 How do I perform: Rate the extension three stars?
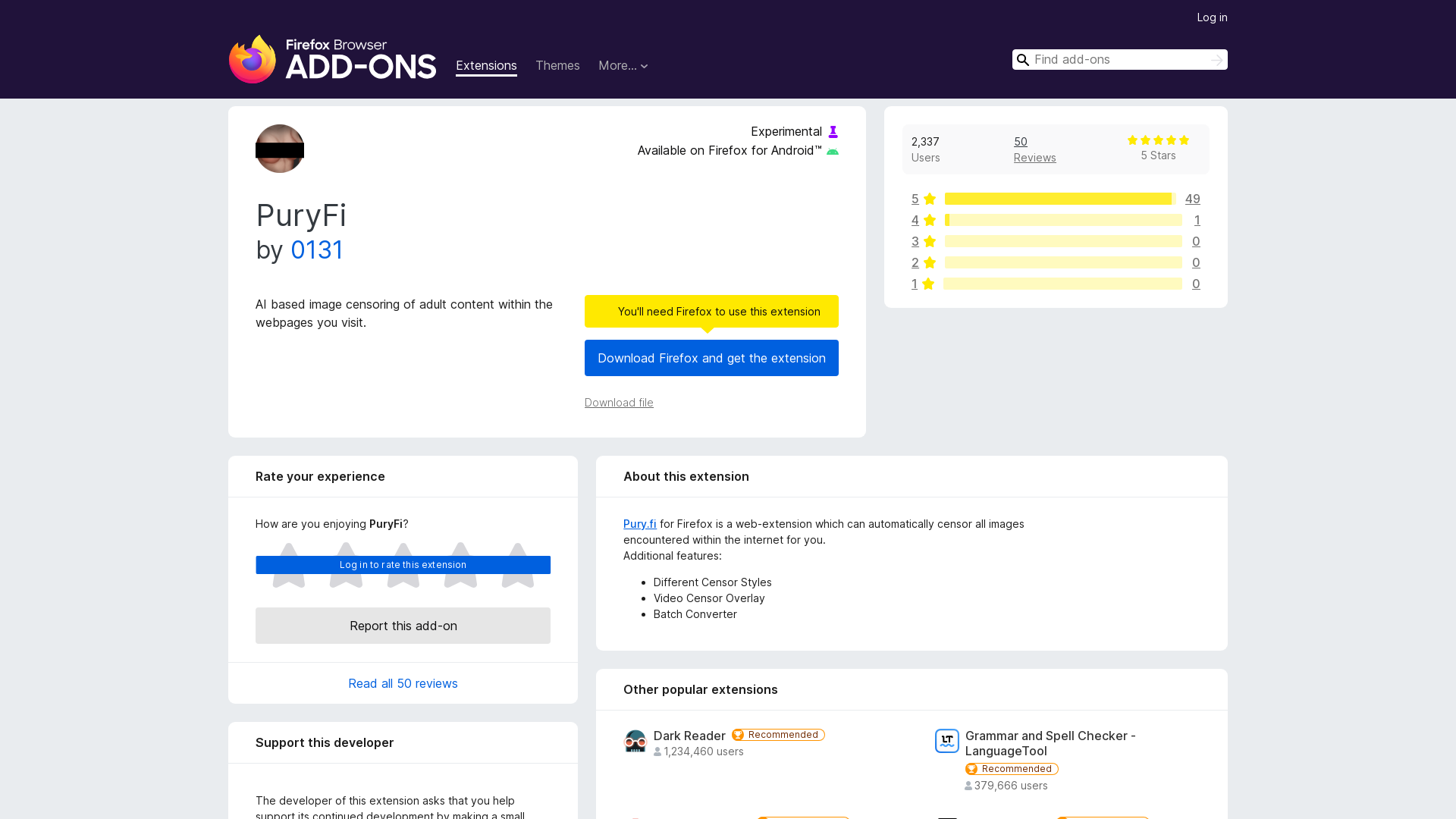[x=403, y=565]
